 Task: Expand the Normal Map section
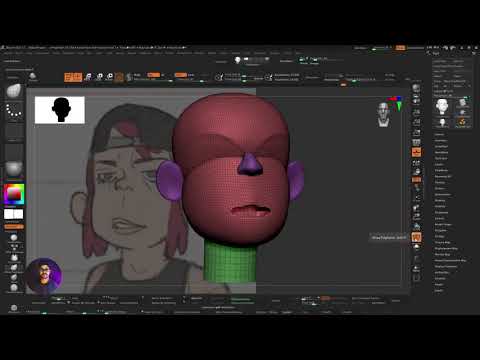coord(442,254)
